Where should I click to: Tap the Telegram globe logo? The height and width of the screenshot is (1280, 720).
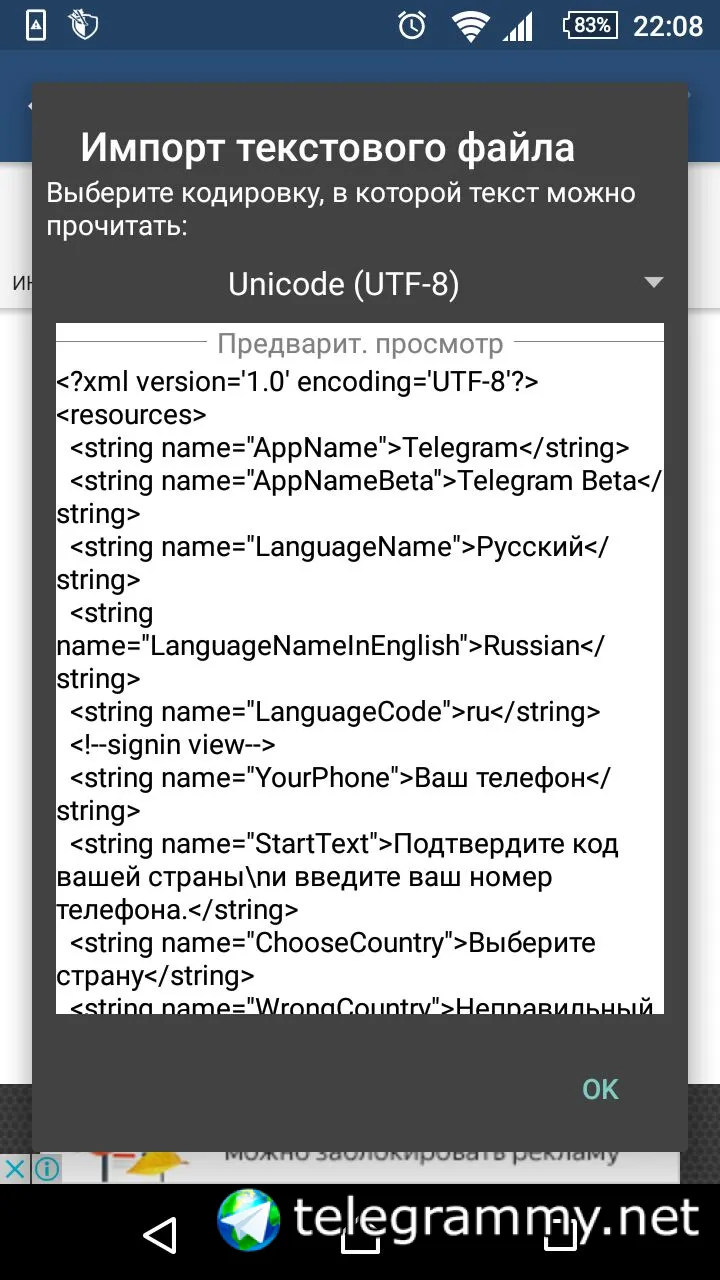coord(250,1220)
